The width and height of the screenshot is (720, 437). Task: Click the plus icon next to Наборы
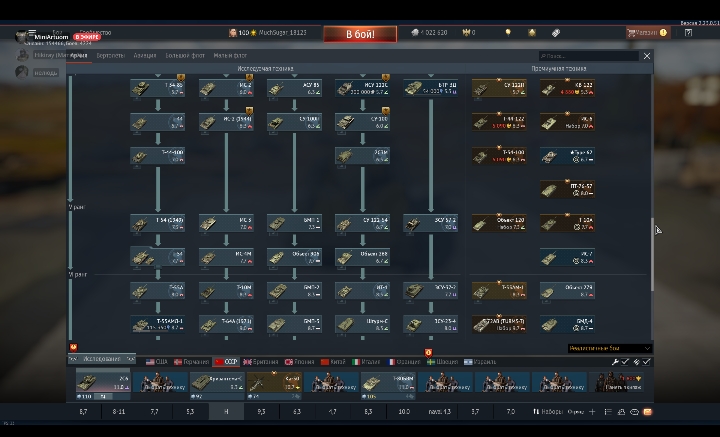coord(592,412)
